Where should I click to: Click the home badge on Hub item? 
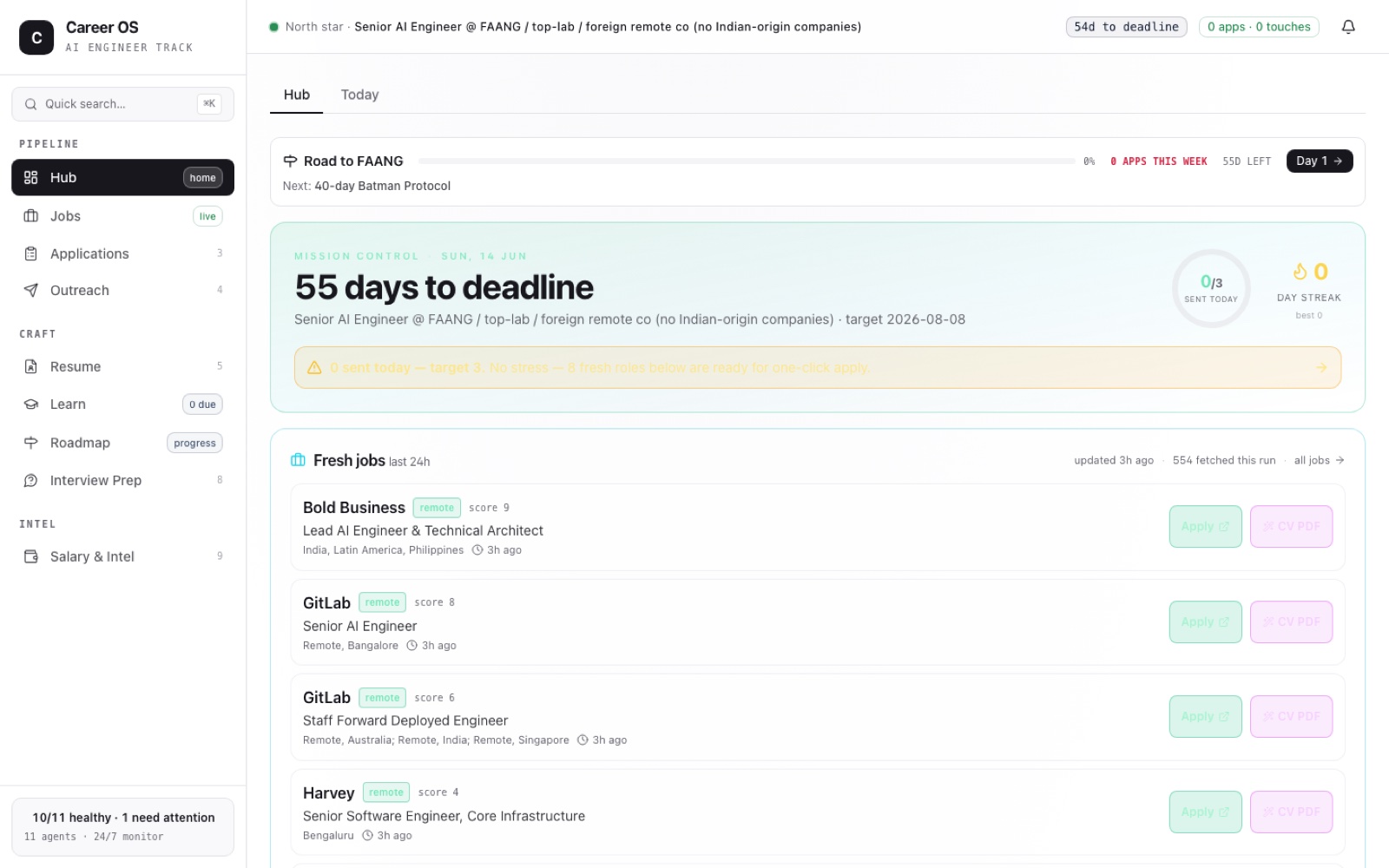click(x=202, y=178)
